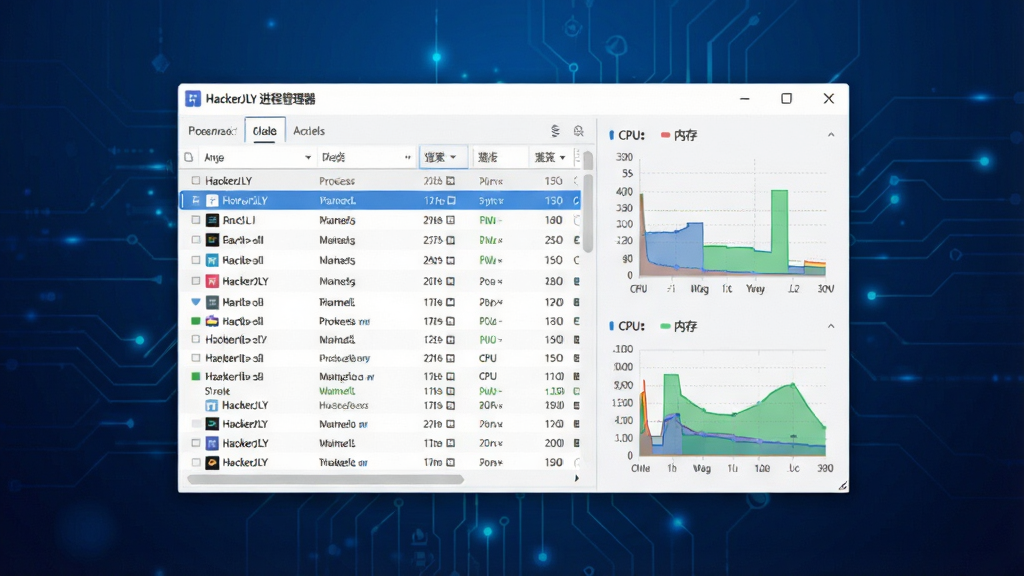Tick the checkbox of the first HackerJLY row
This screenshot has width=1024, height=576.
point(196,181)
